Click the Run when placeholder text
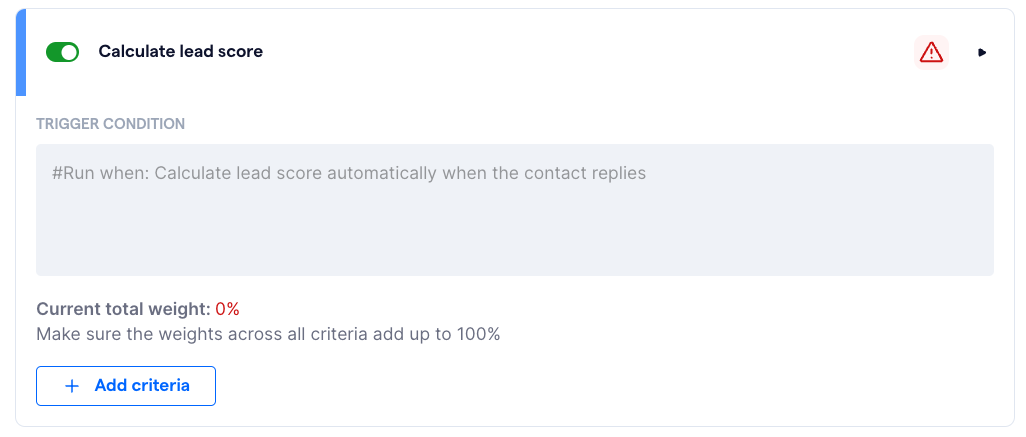 tap(349, 173)
